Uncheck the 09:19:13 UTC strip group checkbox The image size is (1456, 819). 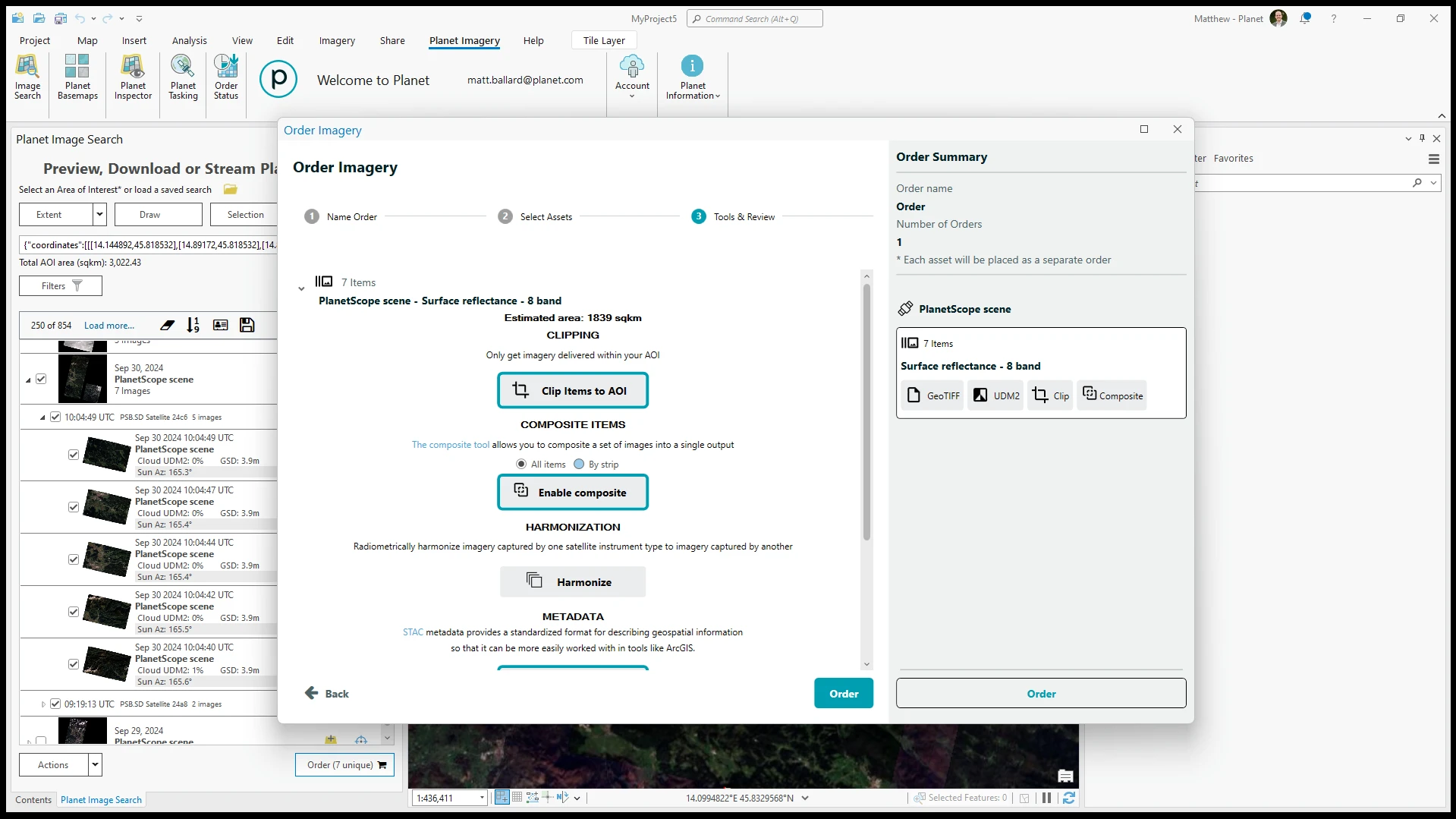coord(55,704)
